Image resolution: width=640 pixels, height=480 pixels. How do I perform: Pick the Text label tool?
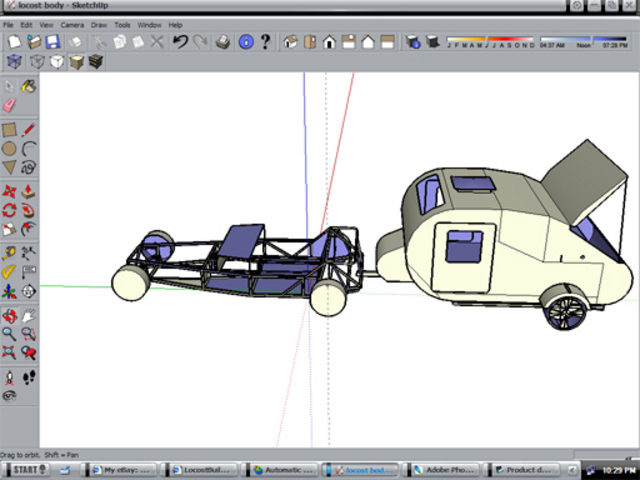[x=28, y=272]
